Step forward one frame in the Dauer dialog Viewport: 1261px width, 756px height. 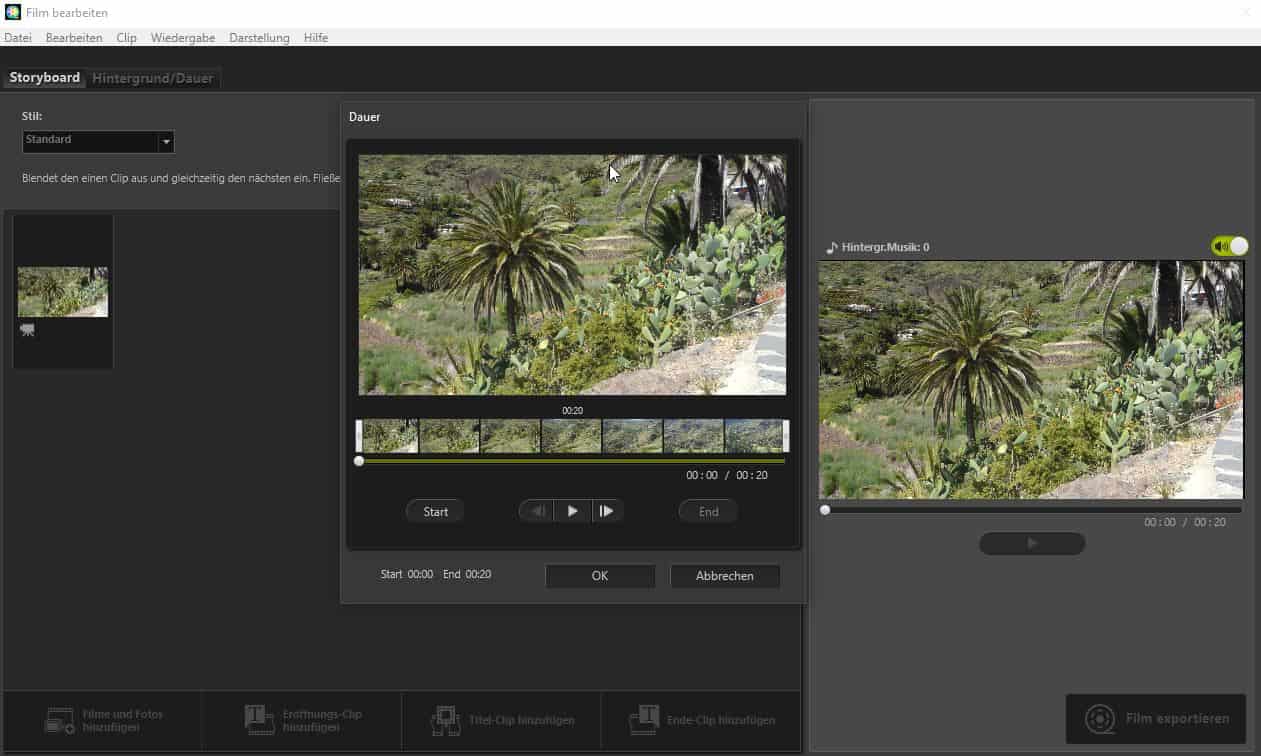(608, 510)
